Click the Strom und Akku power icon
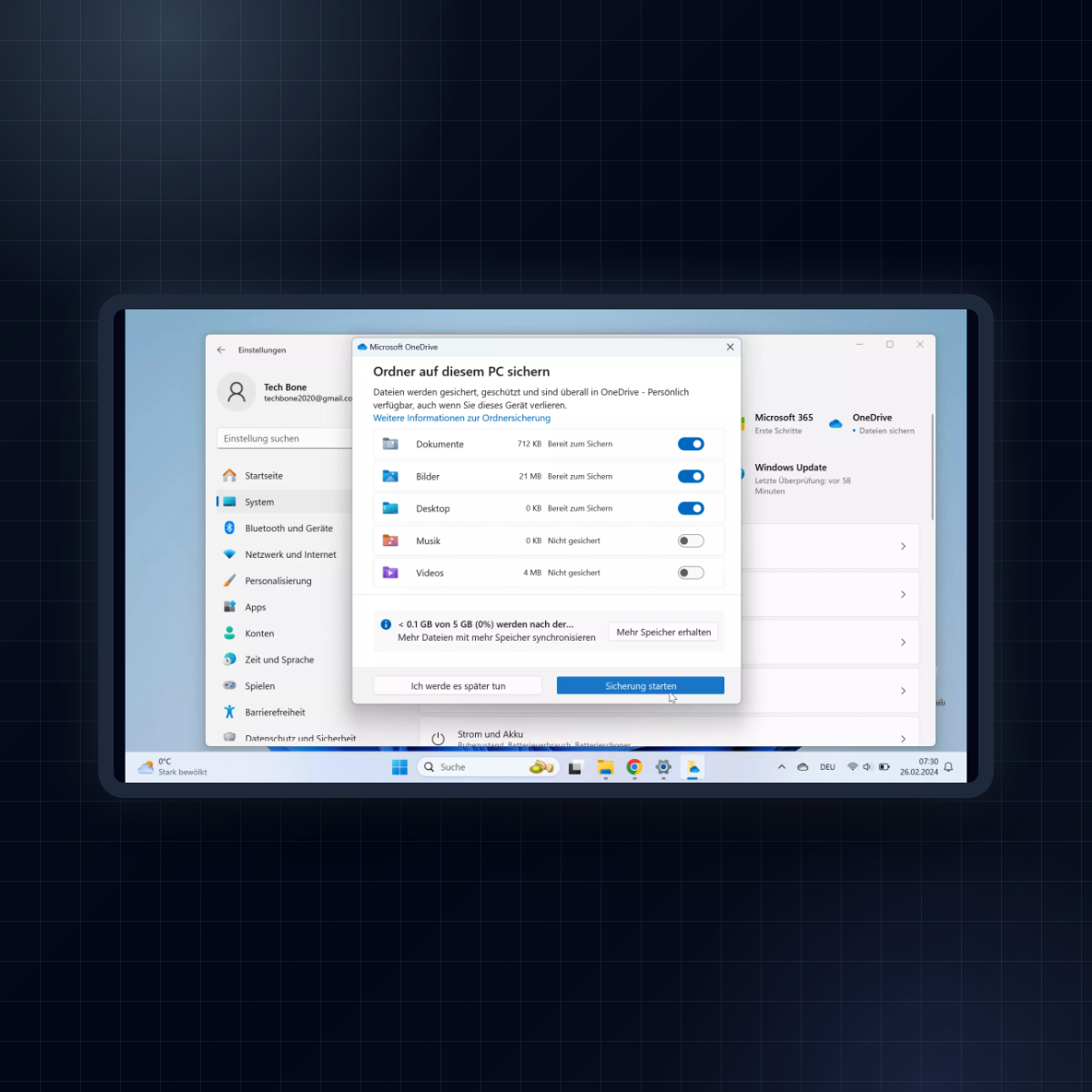 pos(438,739)
